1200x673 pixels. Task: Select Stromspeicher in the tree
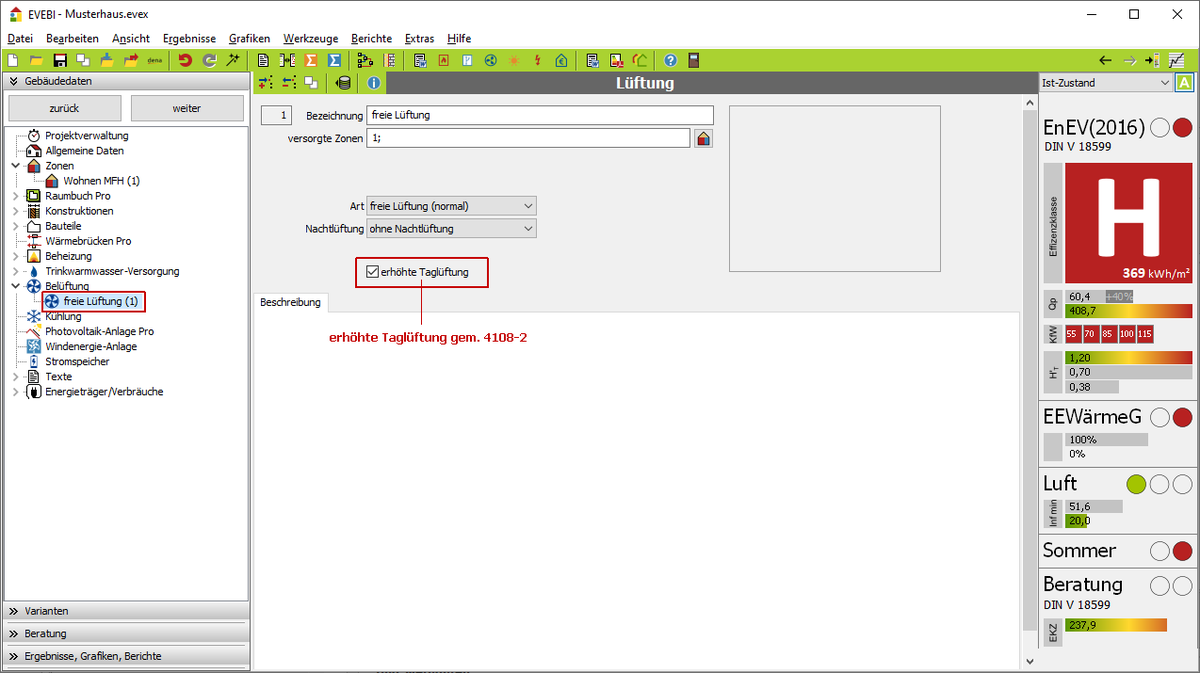click(x=77, y=361)
